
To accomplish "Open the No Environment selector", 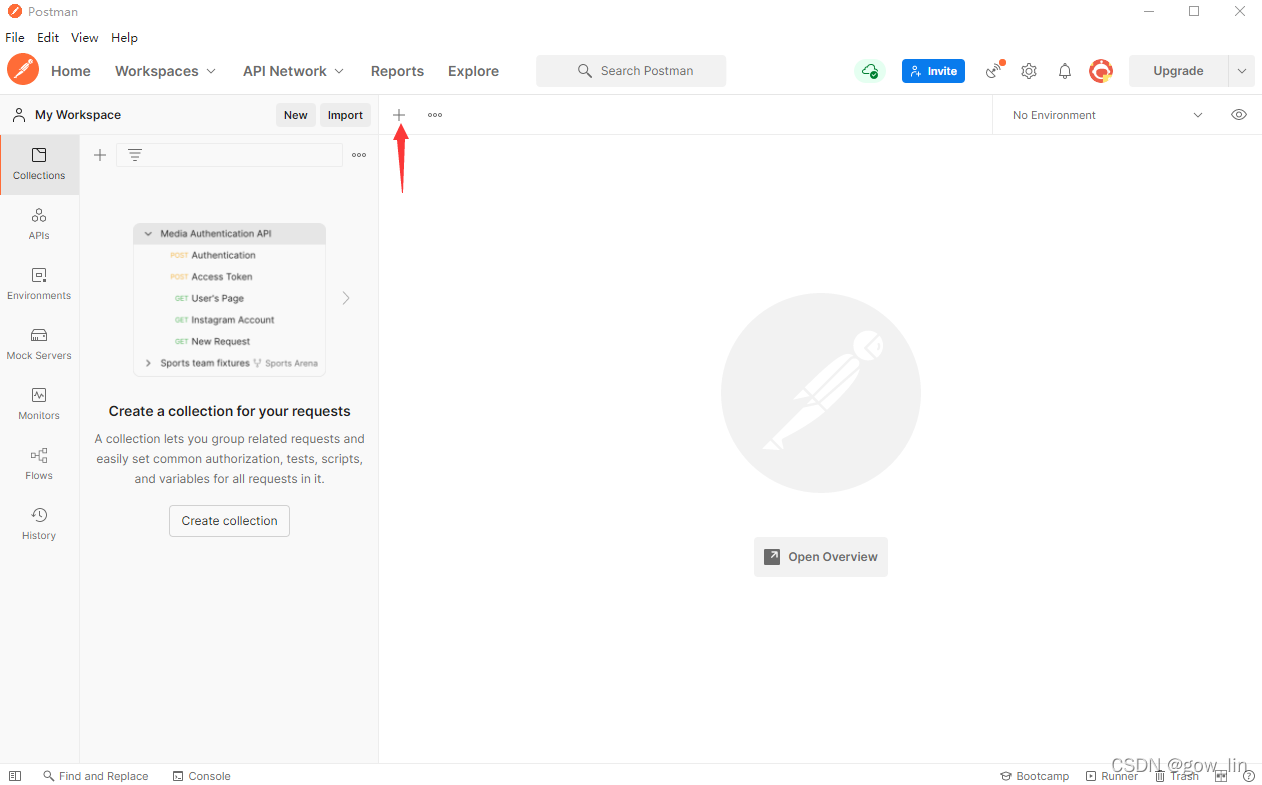I will pos(1107,115).
